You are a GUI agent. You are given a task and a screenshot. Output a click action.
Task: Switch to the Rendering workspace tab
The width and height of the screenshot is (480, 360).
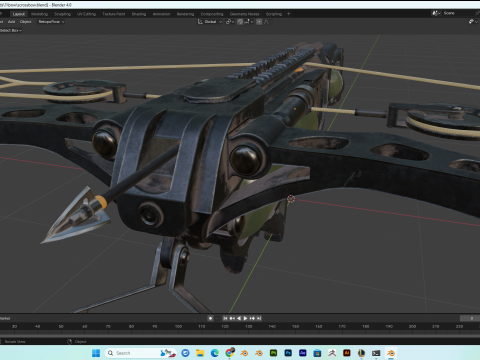185,14
